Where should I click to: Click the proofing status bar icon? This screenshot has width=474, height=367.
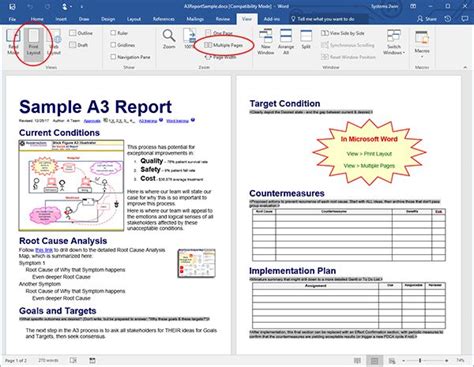pos(74,360)
